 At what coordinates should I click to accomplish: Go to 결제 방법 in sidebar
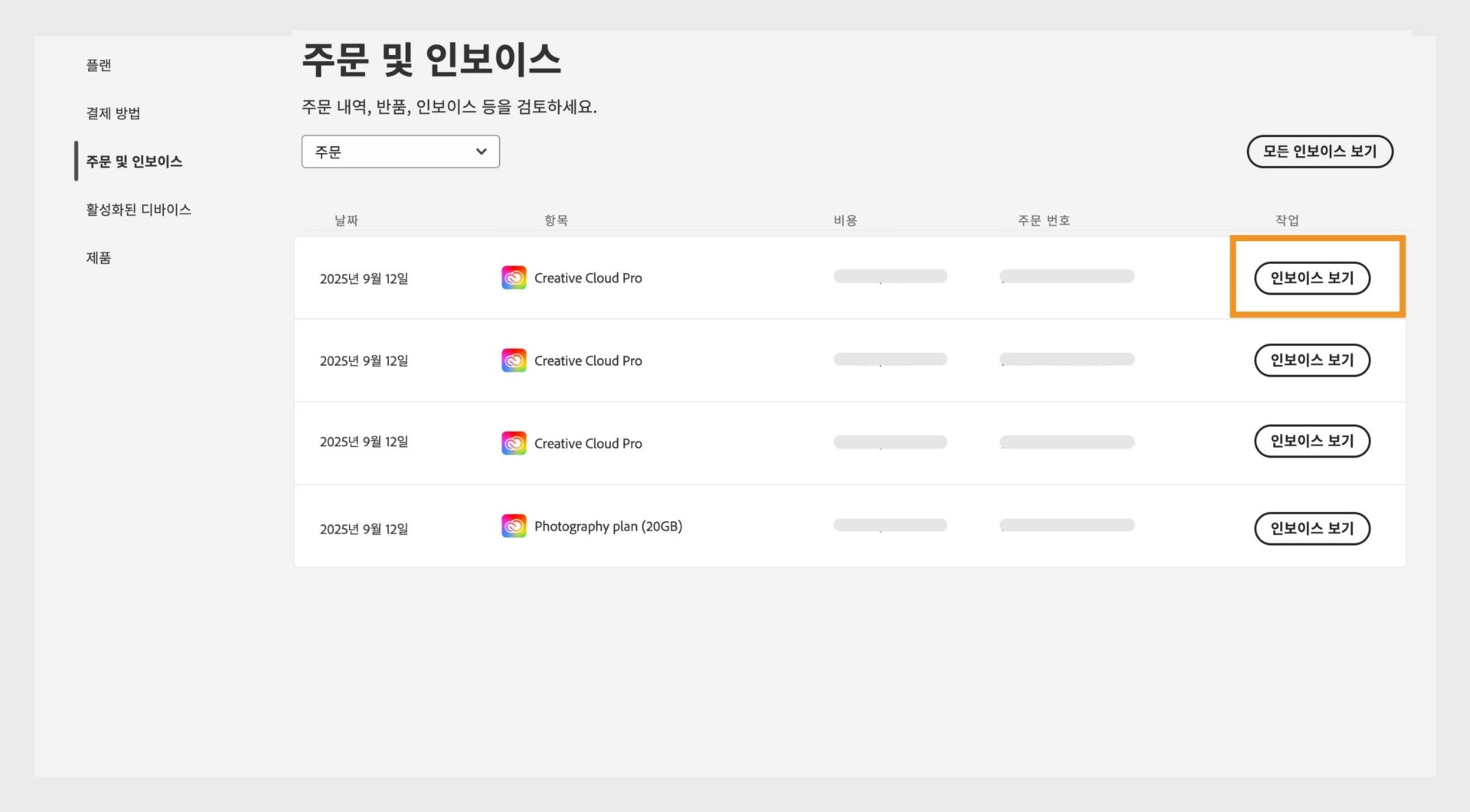[x=113, y=113]
